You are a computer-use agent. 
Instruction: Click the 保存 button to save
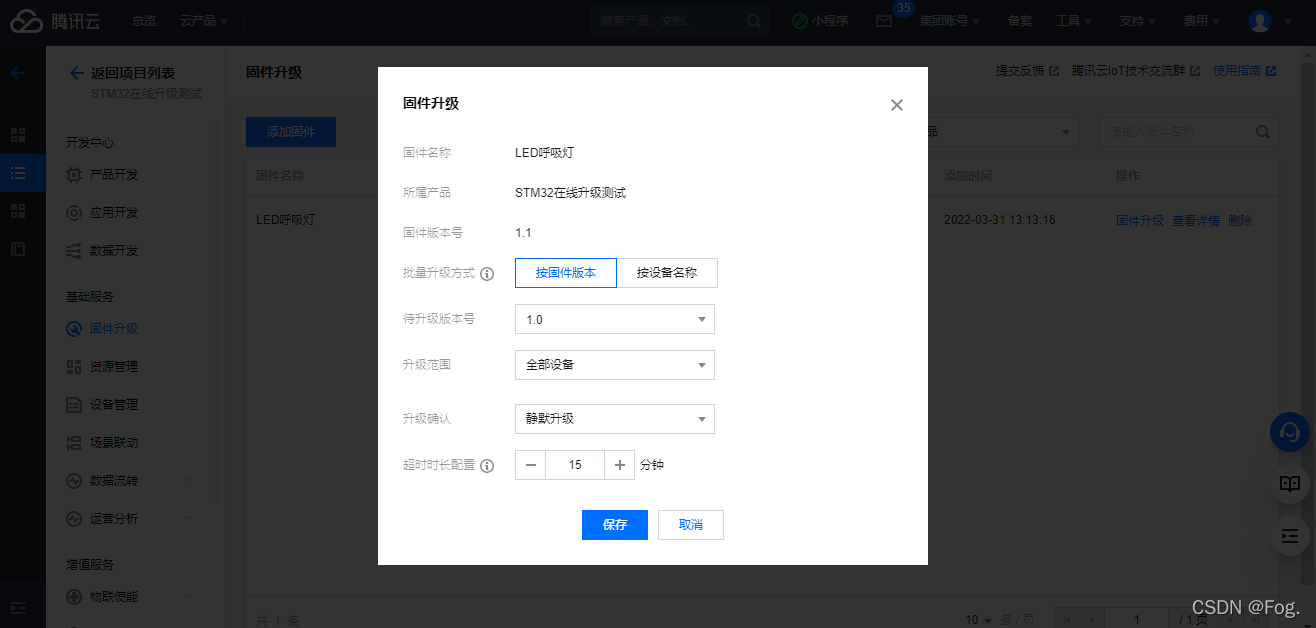tap(614, 524)
